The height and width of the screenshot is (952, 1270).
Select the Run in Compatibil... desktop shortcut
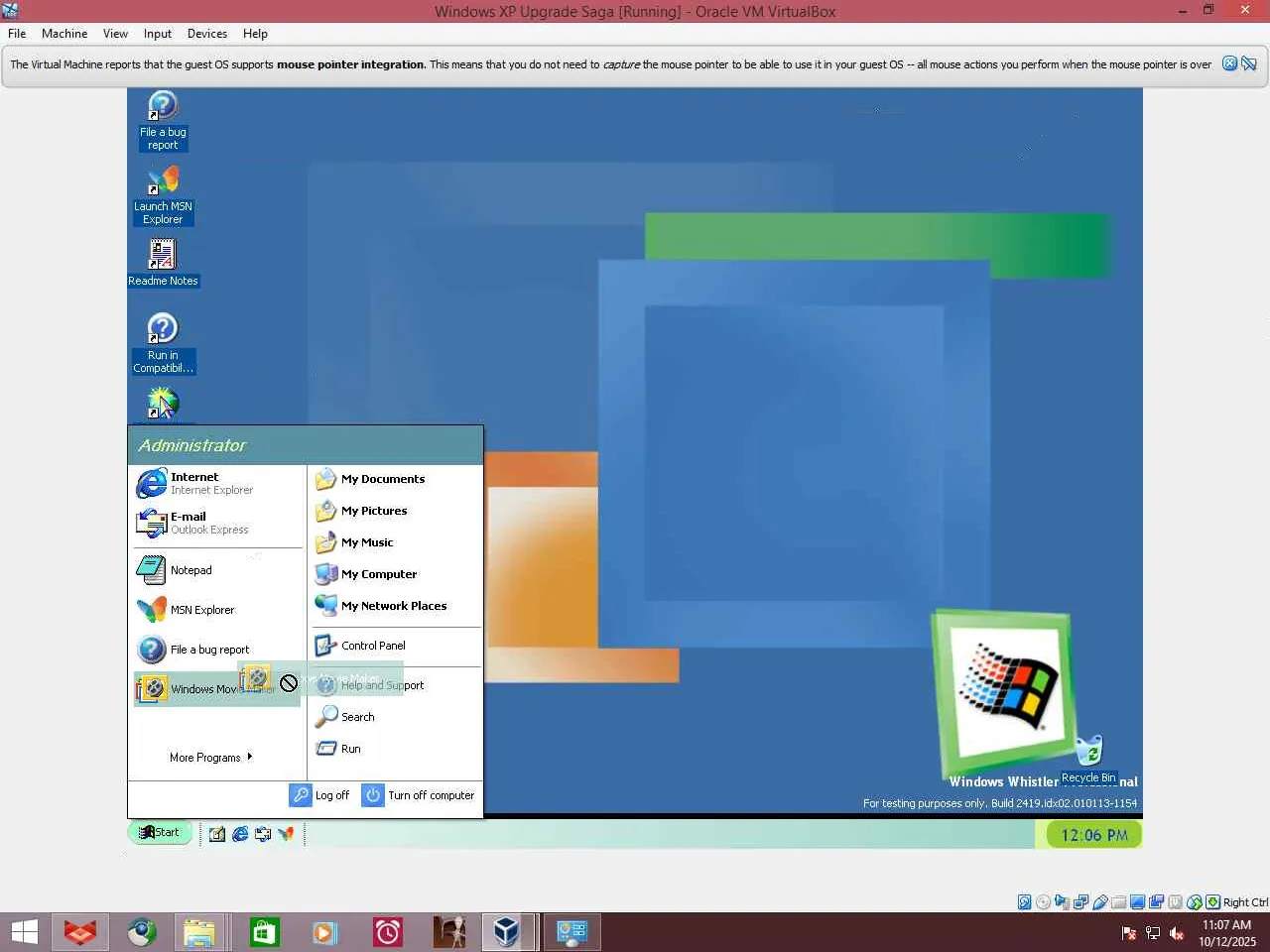pyautogui.click(x=163, y=343)
